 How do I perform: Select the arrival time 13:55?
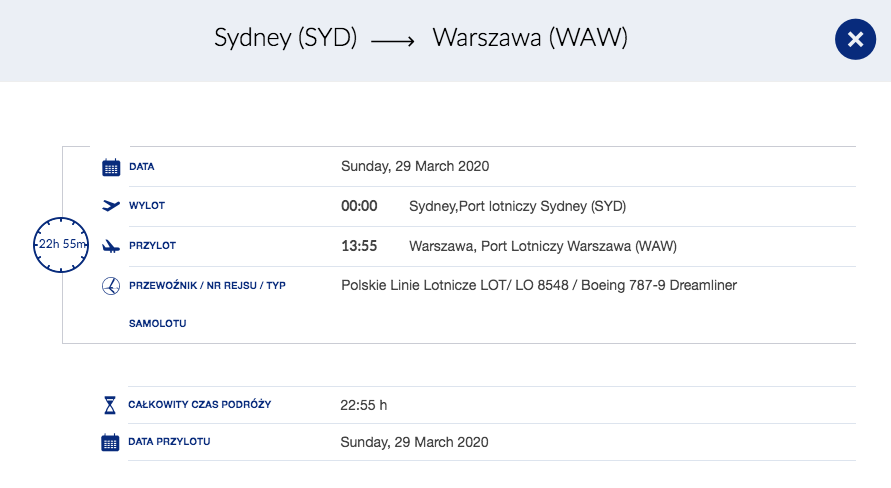359,246
